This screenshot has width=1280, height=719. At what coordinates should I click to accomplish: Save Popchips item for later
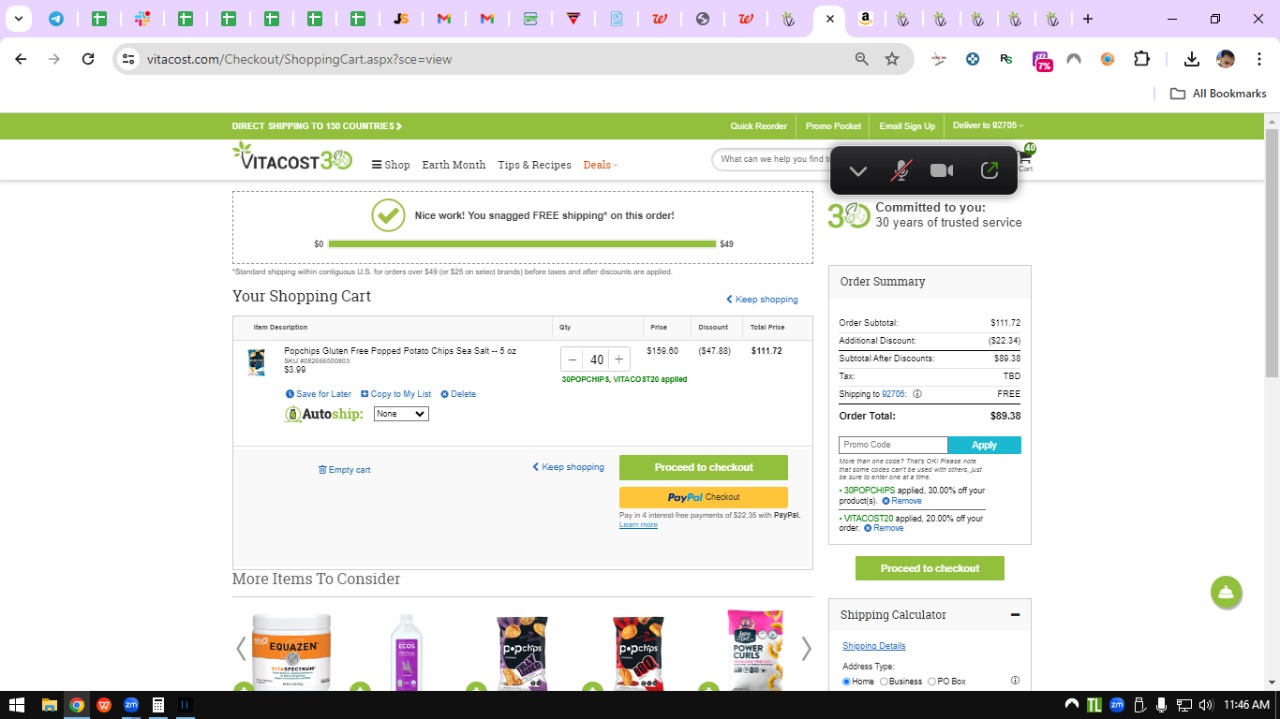(319, 394)
